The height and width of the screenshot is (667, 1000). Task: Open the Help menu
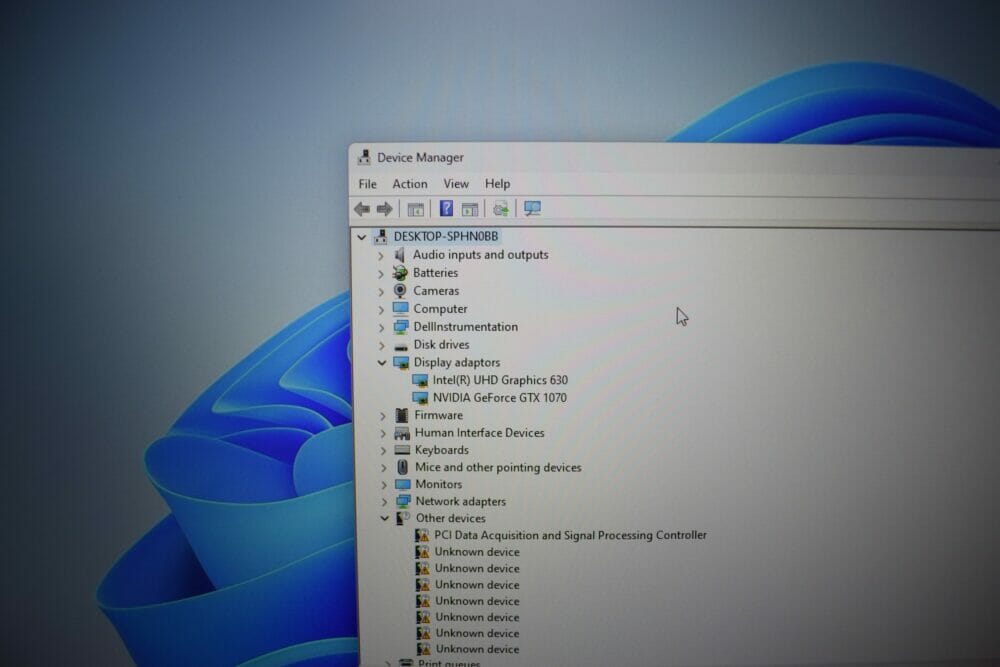pos(497,184)
